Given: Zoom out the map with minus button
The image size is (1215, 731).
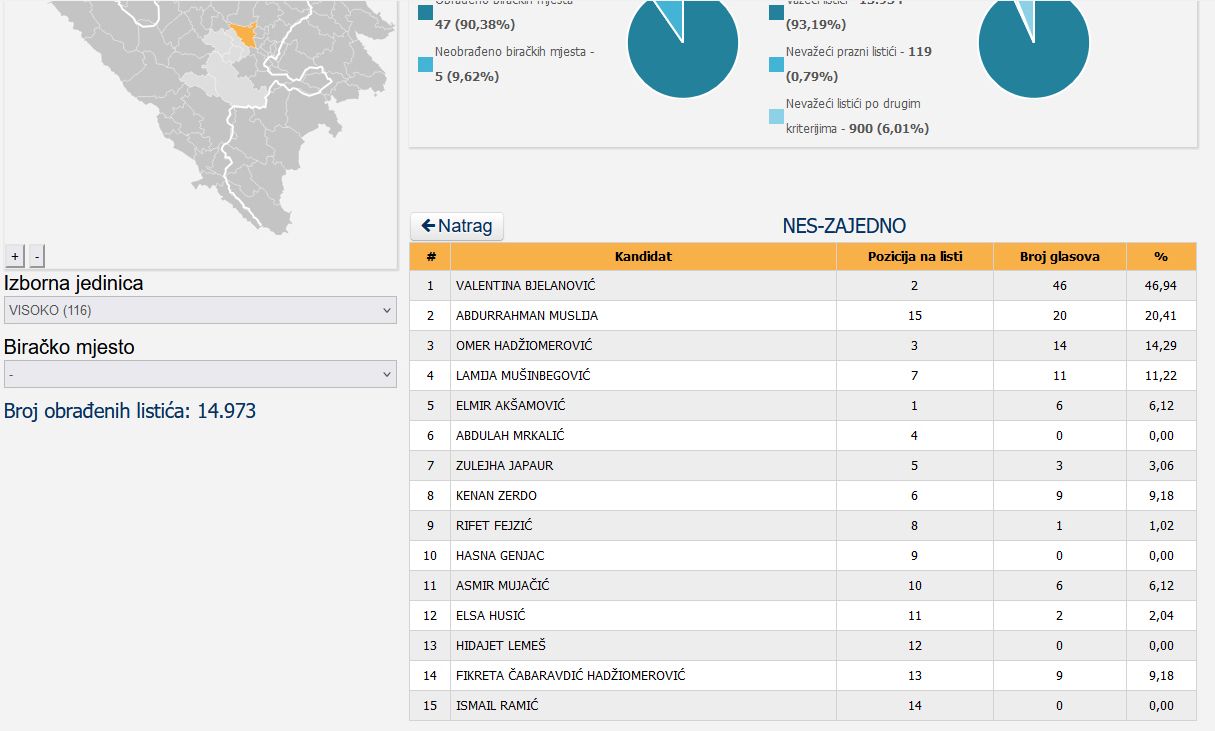Looking at the screenshot, I should [x=37, y=256].
